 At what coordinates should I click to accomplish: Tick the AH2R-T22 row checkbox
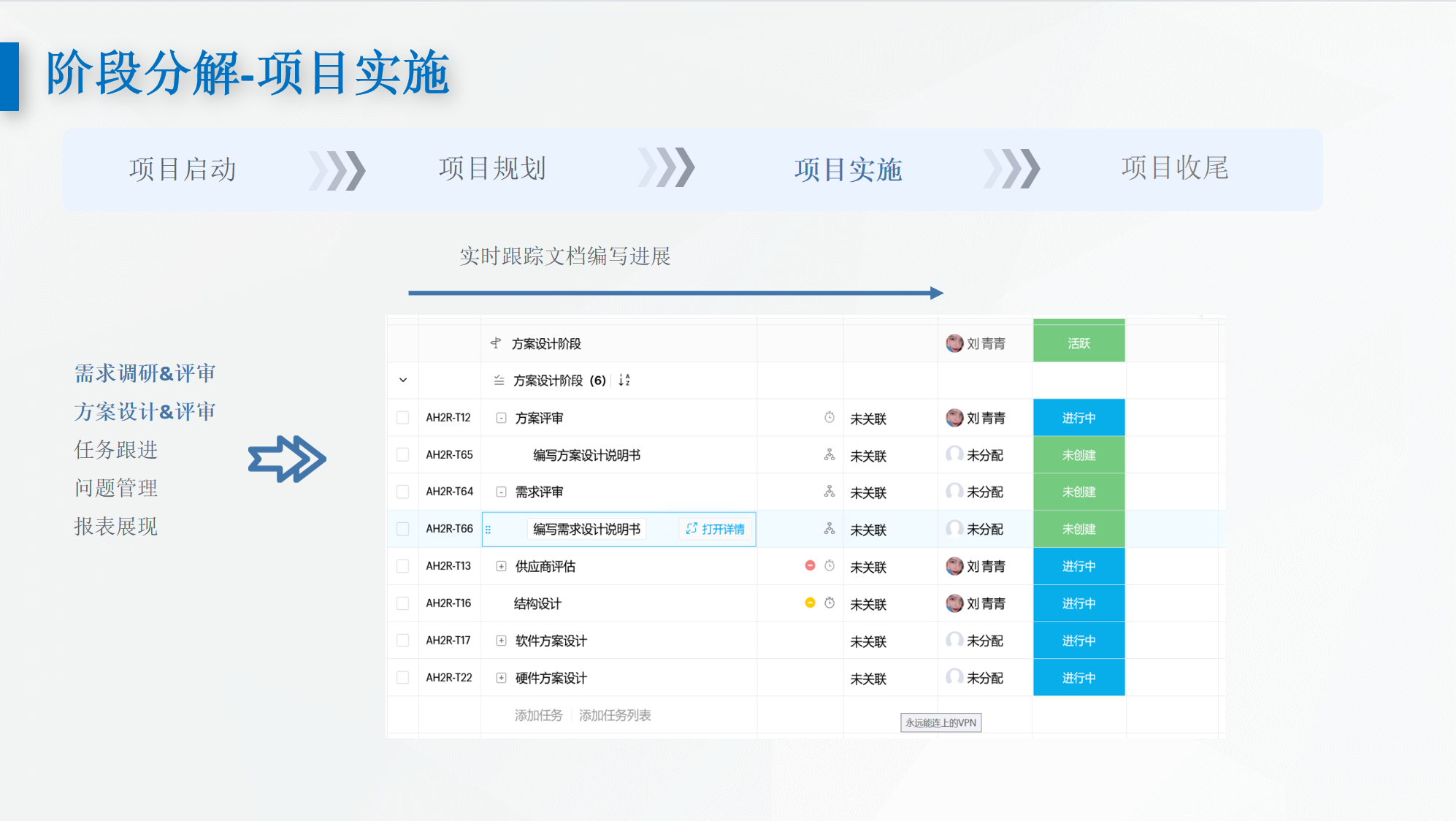[402, 678]
